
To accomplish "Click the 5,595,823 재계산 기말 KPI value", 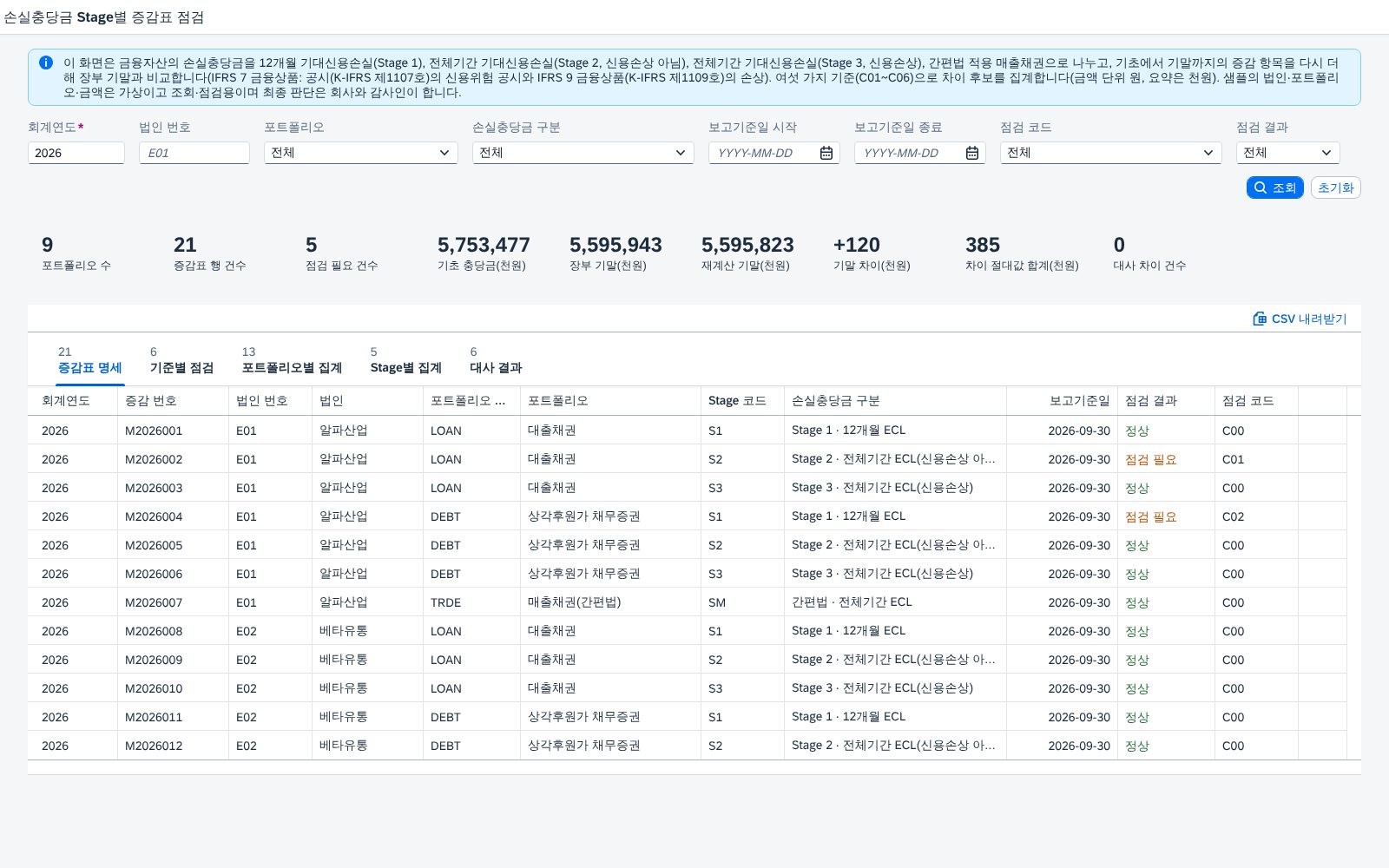I will click(747, 245).
